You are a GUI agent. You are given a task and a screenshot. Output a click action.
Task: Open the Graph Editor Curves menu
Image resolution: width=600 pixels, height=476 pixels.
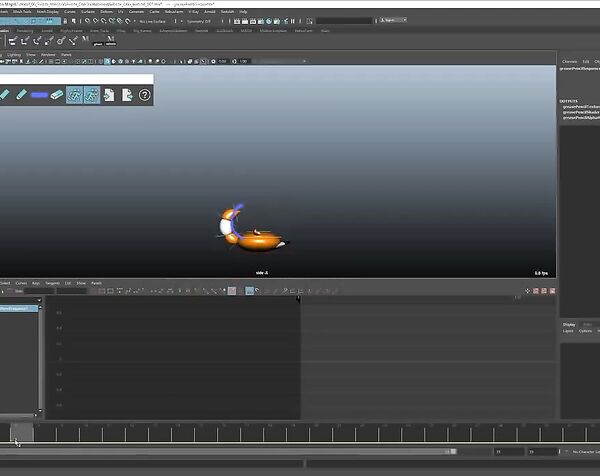tap(21, 283)
